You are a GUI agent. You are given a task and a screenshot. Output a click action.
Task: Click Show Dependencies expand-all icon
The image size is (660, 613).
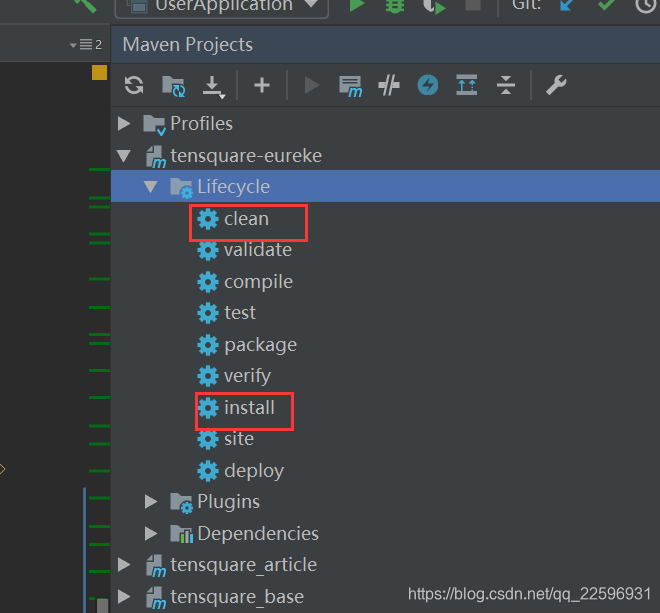[466, 85]
